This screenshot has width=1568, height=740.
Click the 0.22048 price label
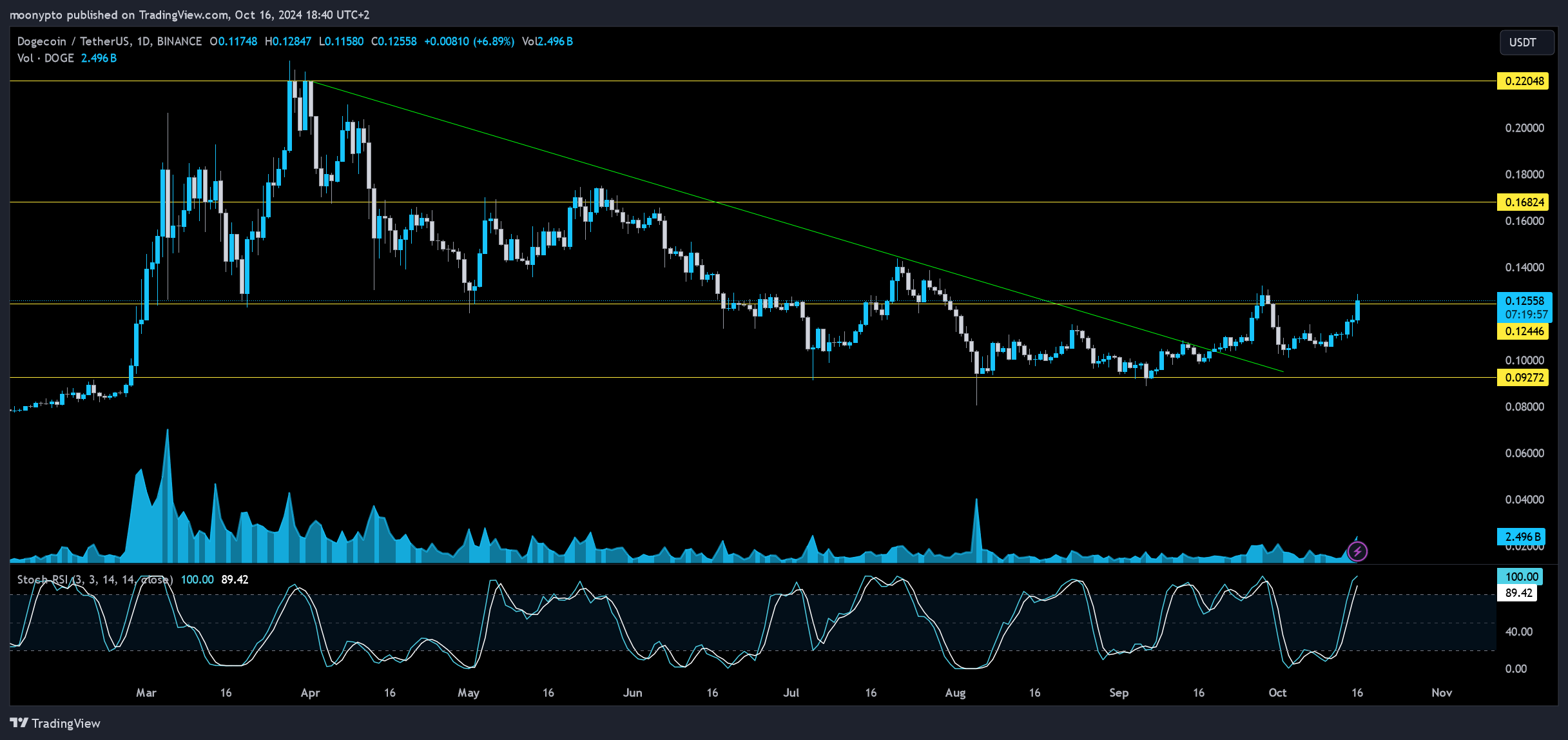click(1523, 81)
